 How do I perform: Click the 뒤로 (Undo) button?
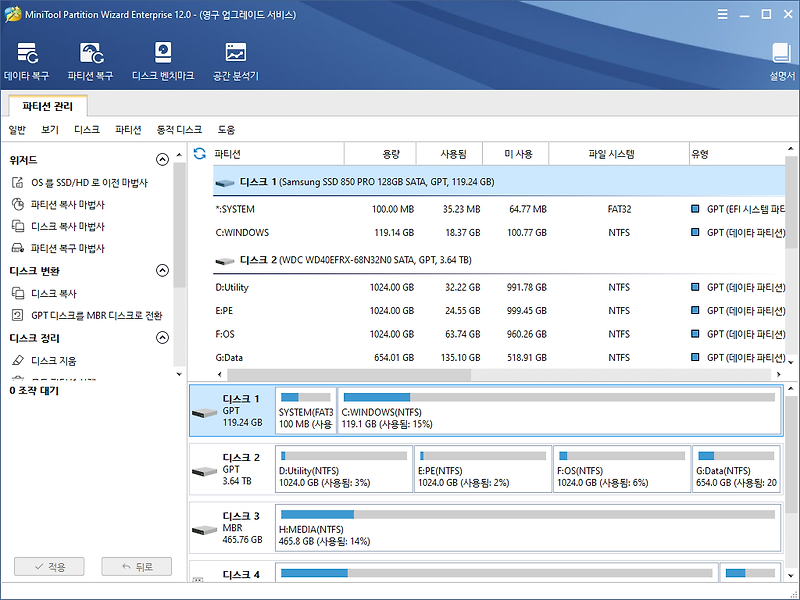[x=137, y=567]
